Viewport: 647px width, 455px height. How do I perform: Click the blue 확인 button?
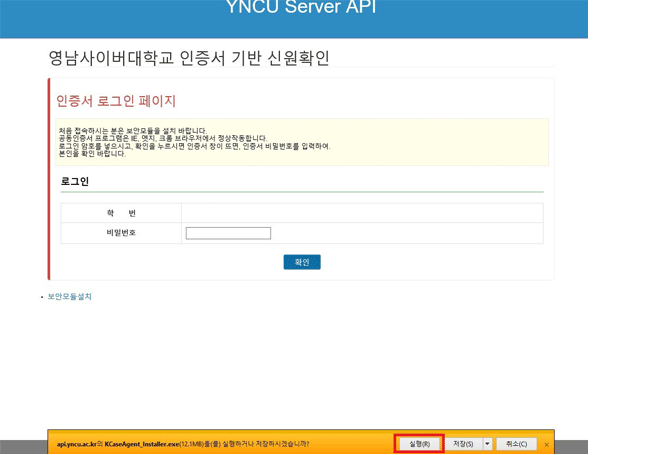[302, 262]
